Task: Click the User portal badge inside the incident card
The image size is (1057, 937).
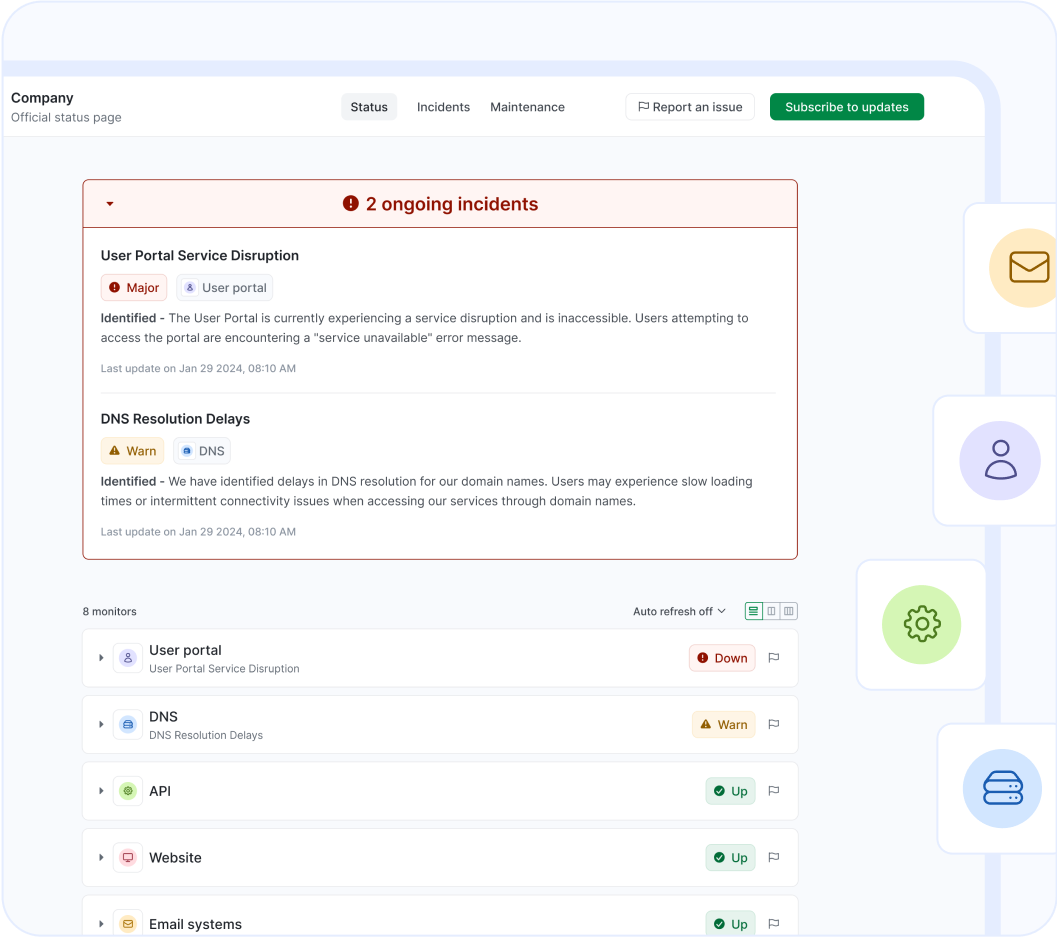Action: pos(224,287)
